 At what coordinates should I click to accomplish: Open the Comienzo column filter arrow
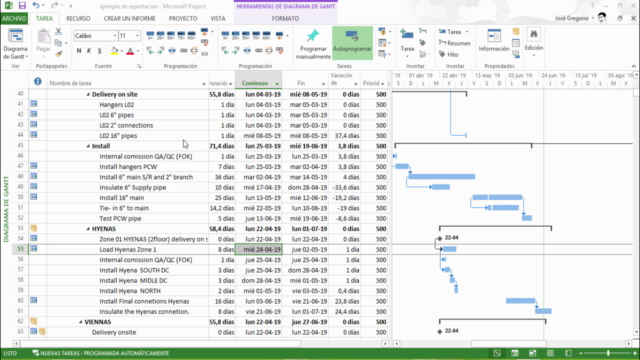(x=277, y=84)
